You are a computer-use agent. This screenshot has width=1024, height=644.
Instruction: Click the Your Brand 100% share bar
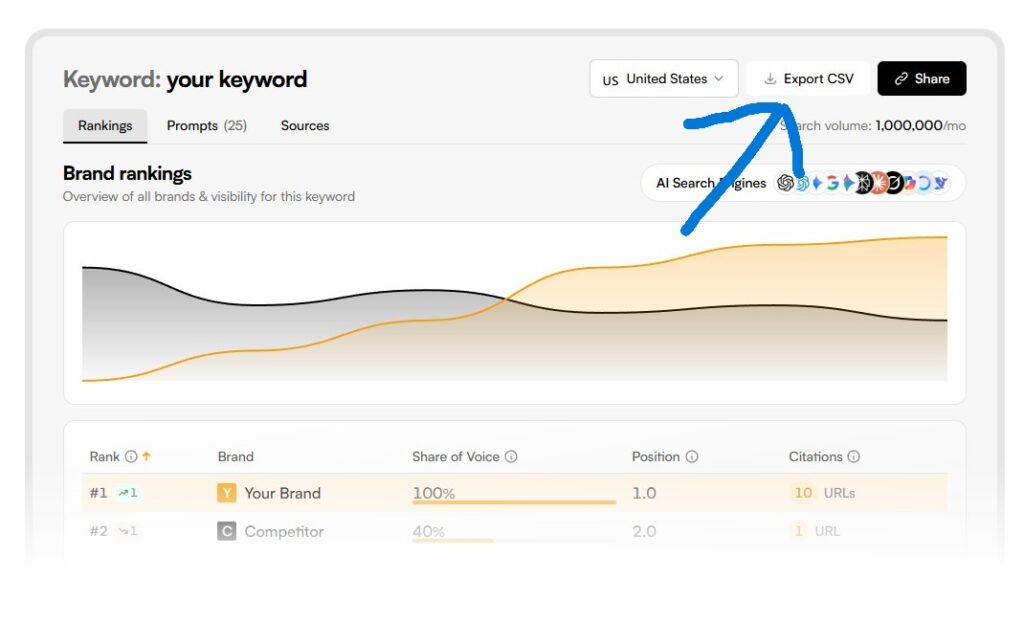[x=513, y=501]
